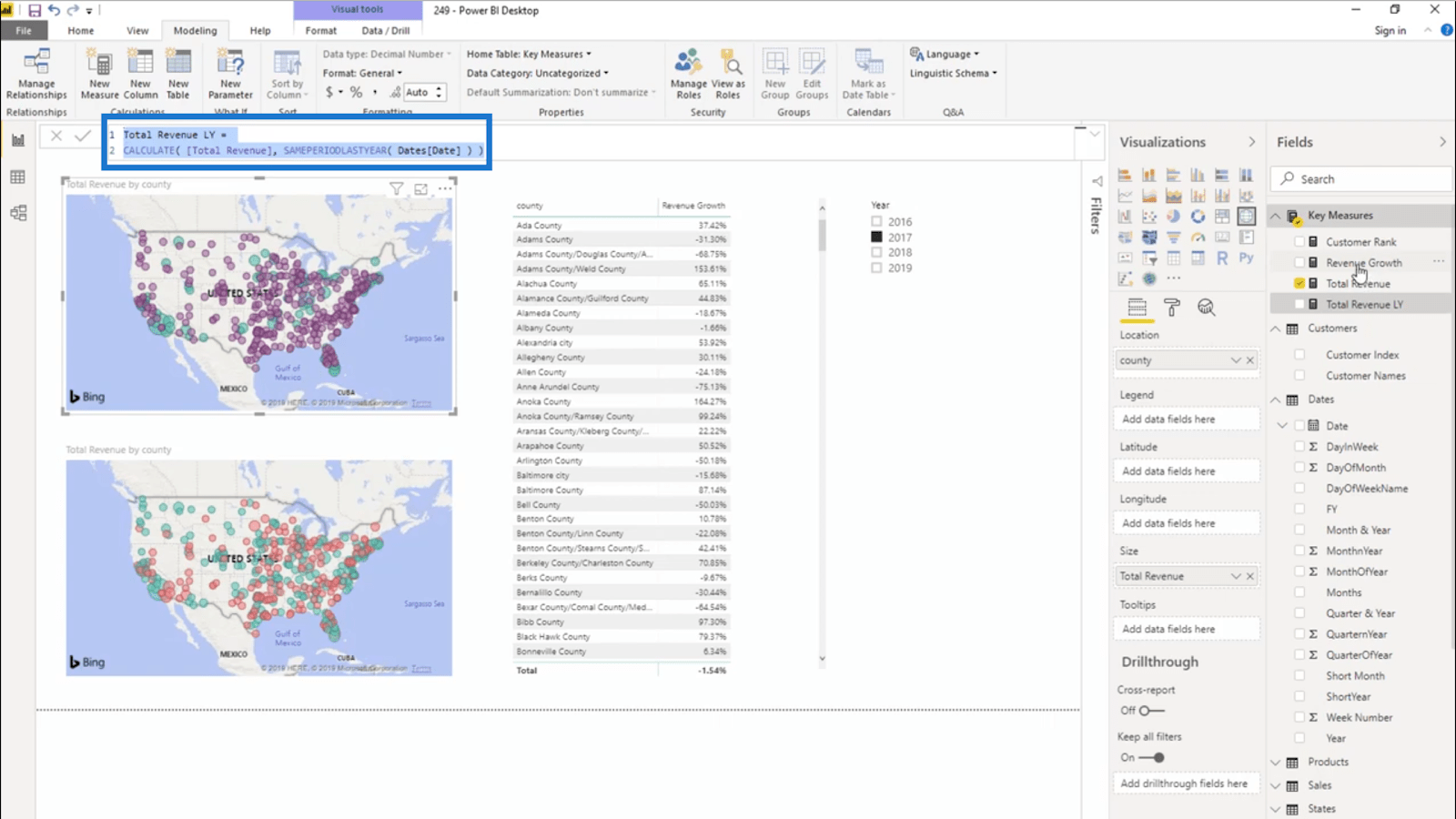Collapse the Key Measures table
Viewport: 1456px width, 819px height.
coord(1276,216)
